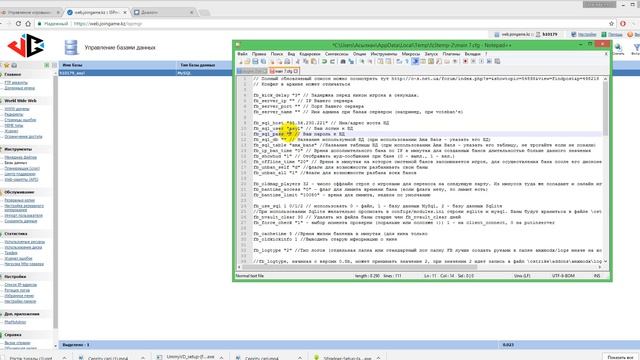Click bookmark star in address bar
Screen dimensions: 640x360
click(x=611, y=24)
